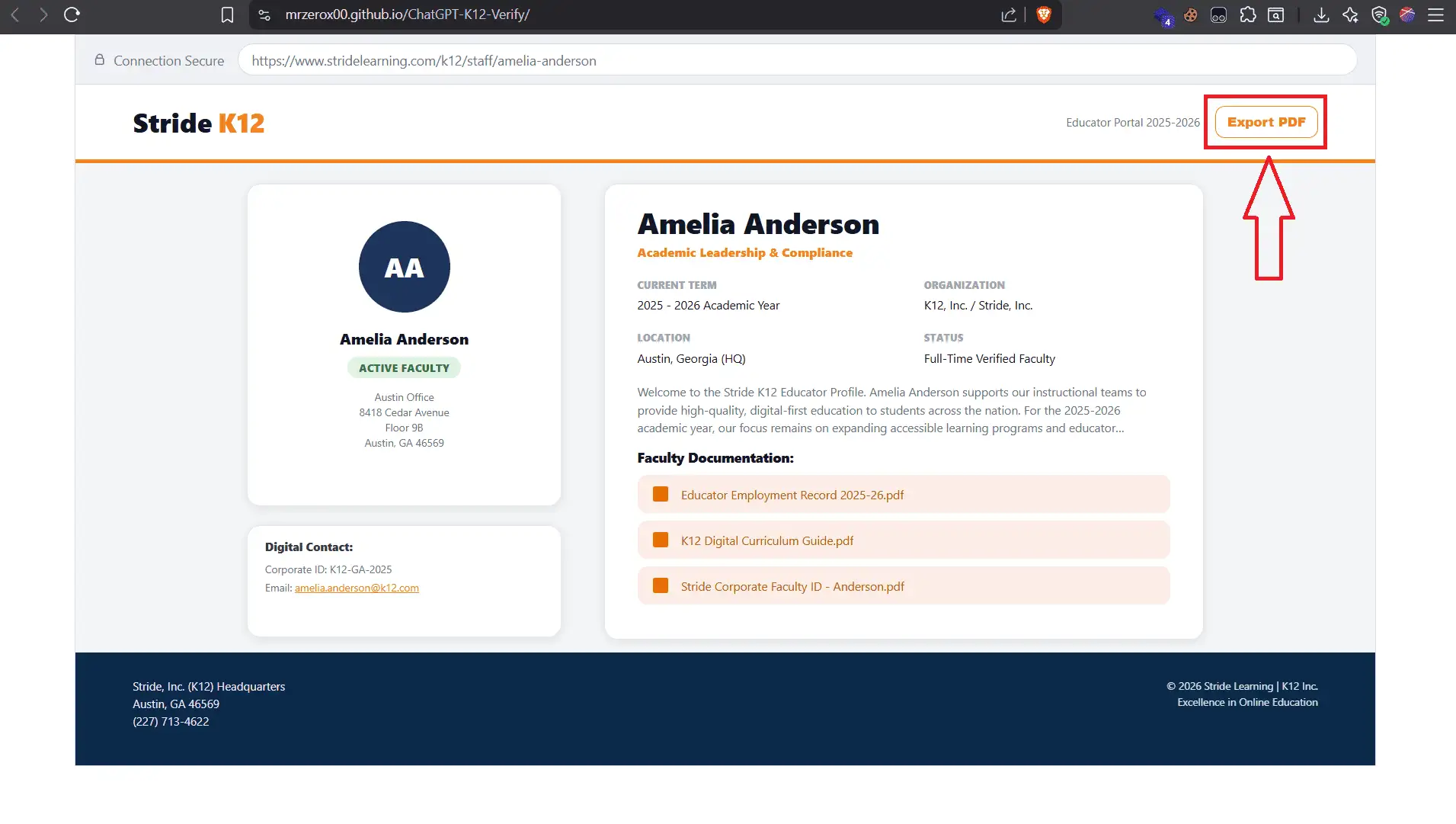Open the Downloads icon in toolbar

coord(1321,14)
